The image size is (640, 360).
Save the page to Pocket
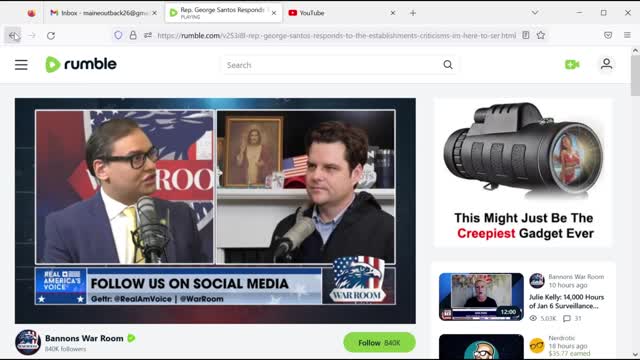608,36
